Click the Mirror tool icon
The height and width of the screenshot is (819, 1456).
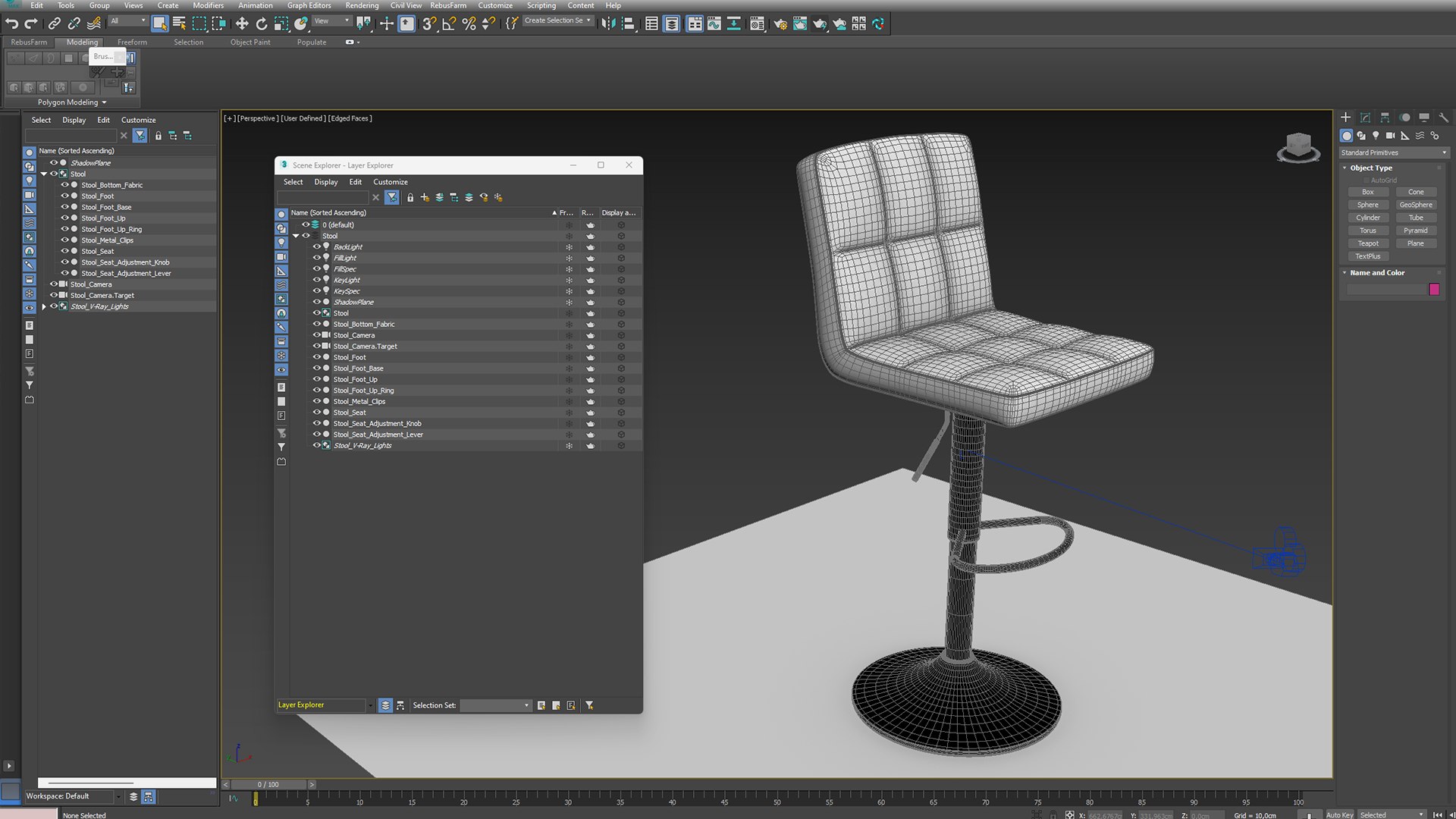click(x=608, y=24)
